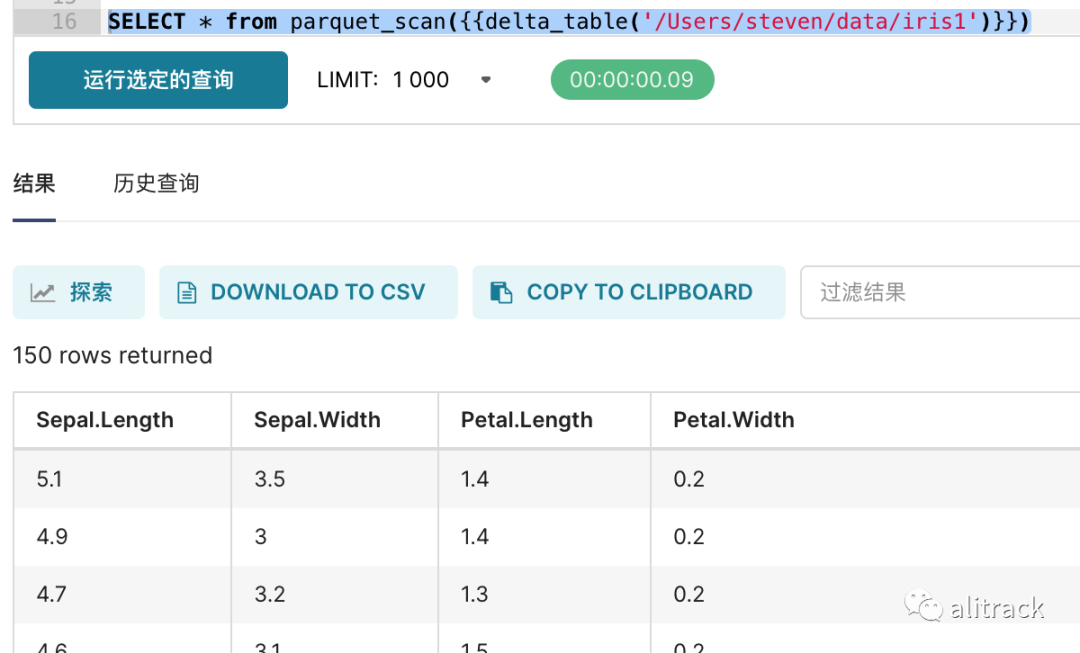Screen dimensions: 1080x653
Task: Switch to the 结果 tab
Action: (34, 184)
